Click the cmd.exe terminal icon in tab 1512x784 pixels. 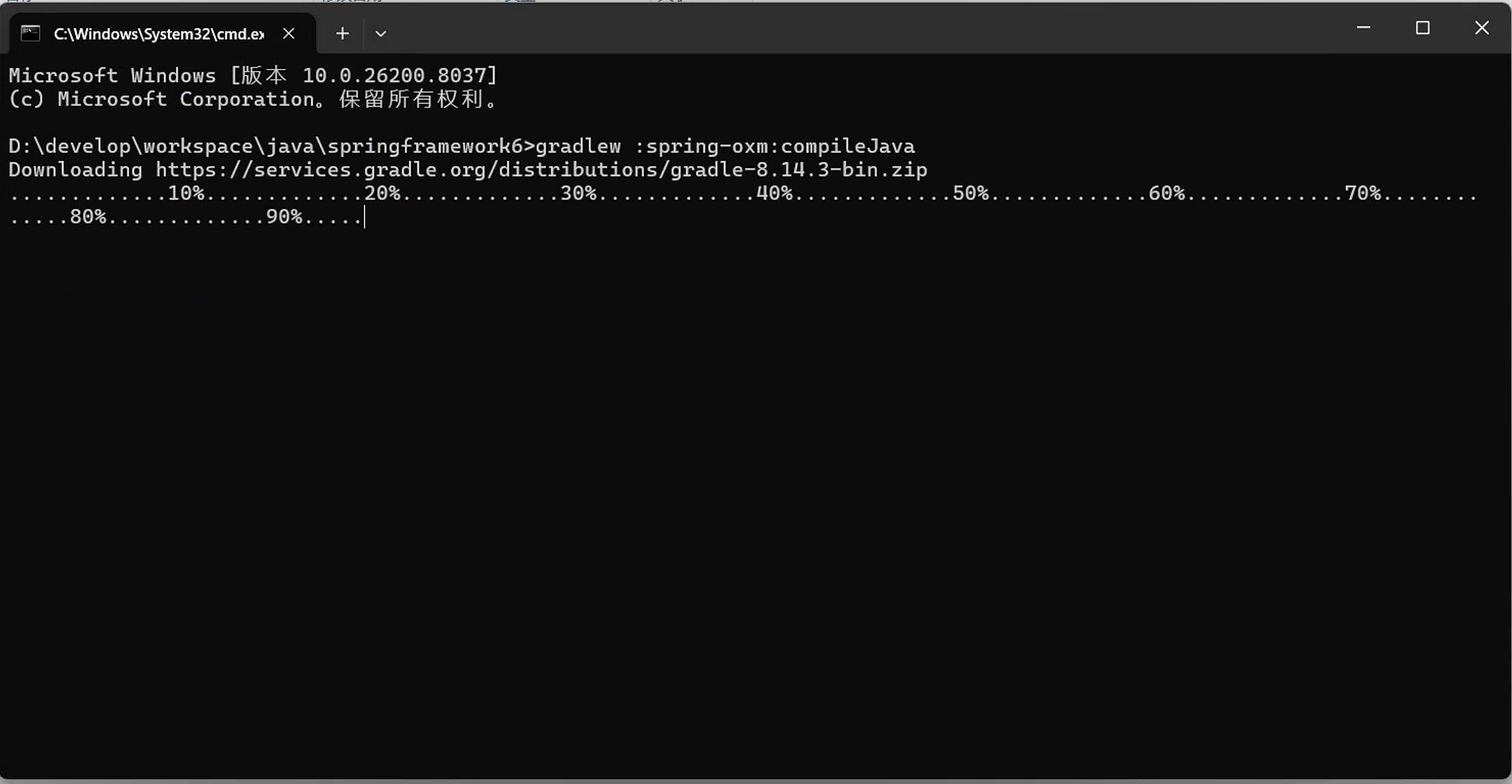[30, 33]
